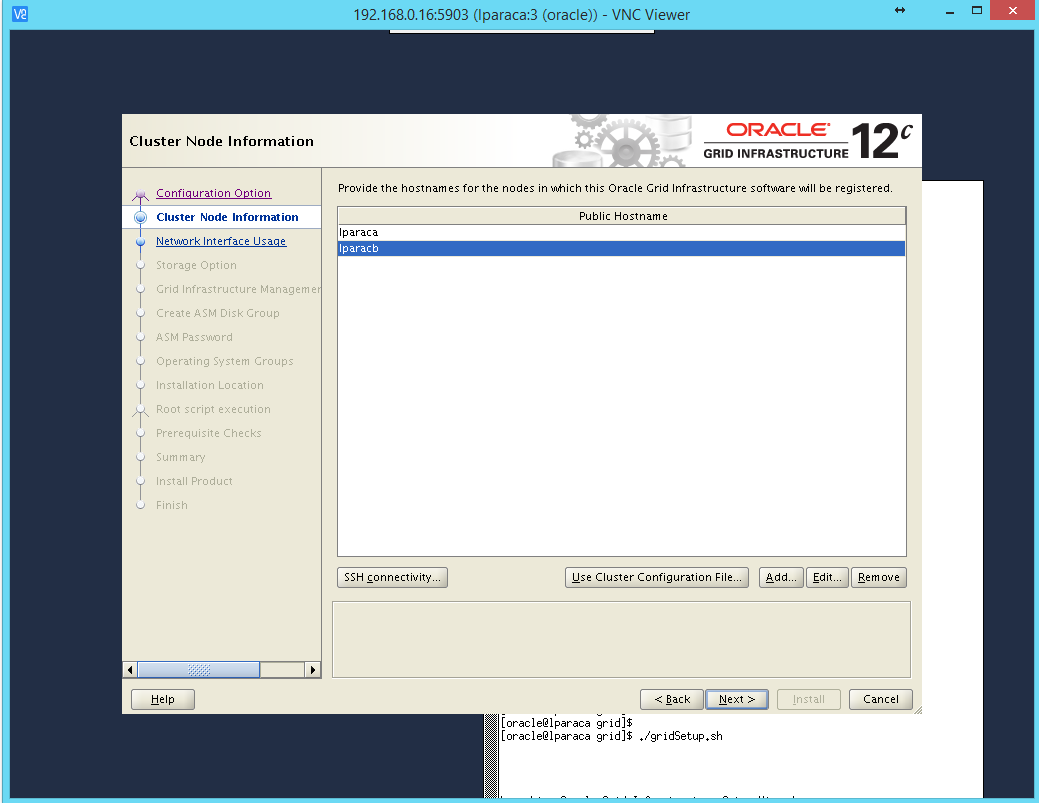This screenshot has height=803, width=1039.
Task: Click the installer window resize grip corner
Action: click(x=917, y=710)
